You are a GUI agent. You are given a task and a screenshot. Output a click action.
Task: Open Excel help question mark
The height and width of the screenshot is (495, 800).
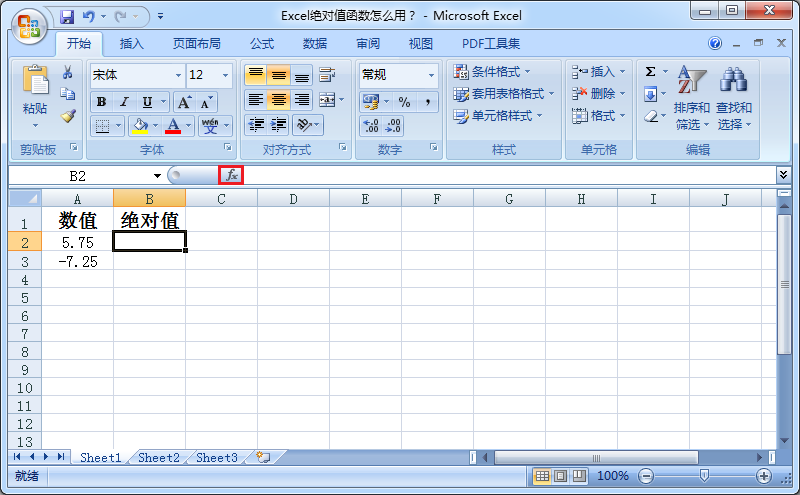point(715,43)
